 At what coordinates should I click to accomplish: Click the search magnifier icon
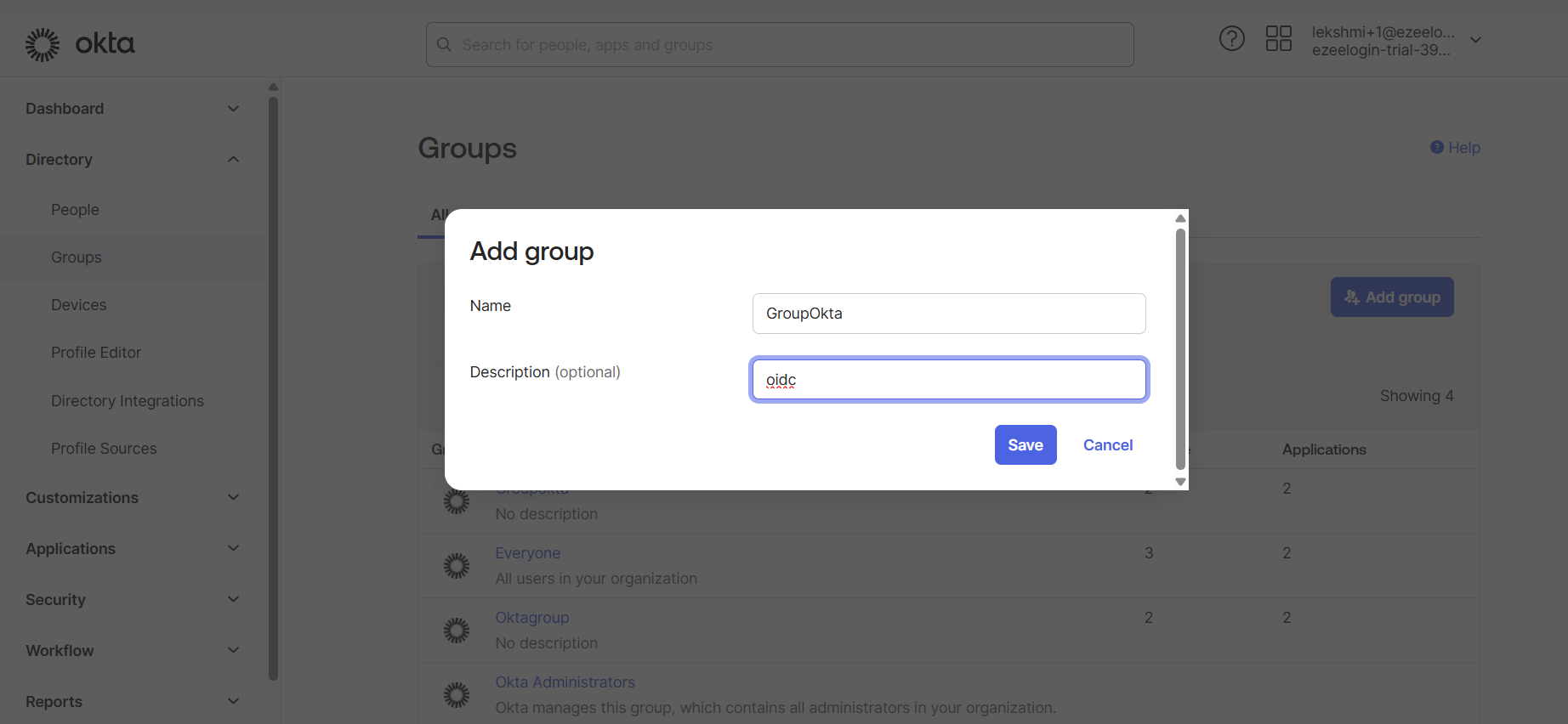(444, 44)
